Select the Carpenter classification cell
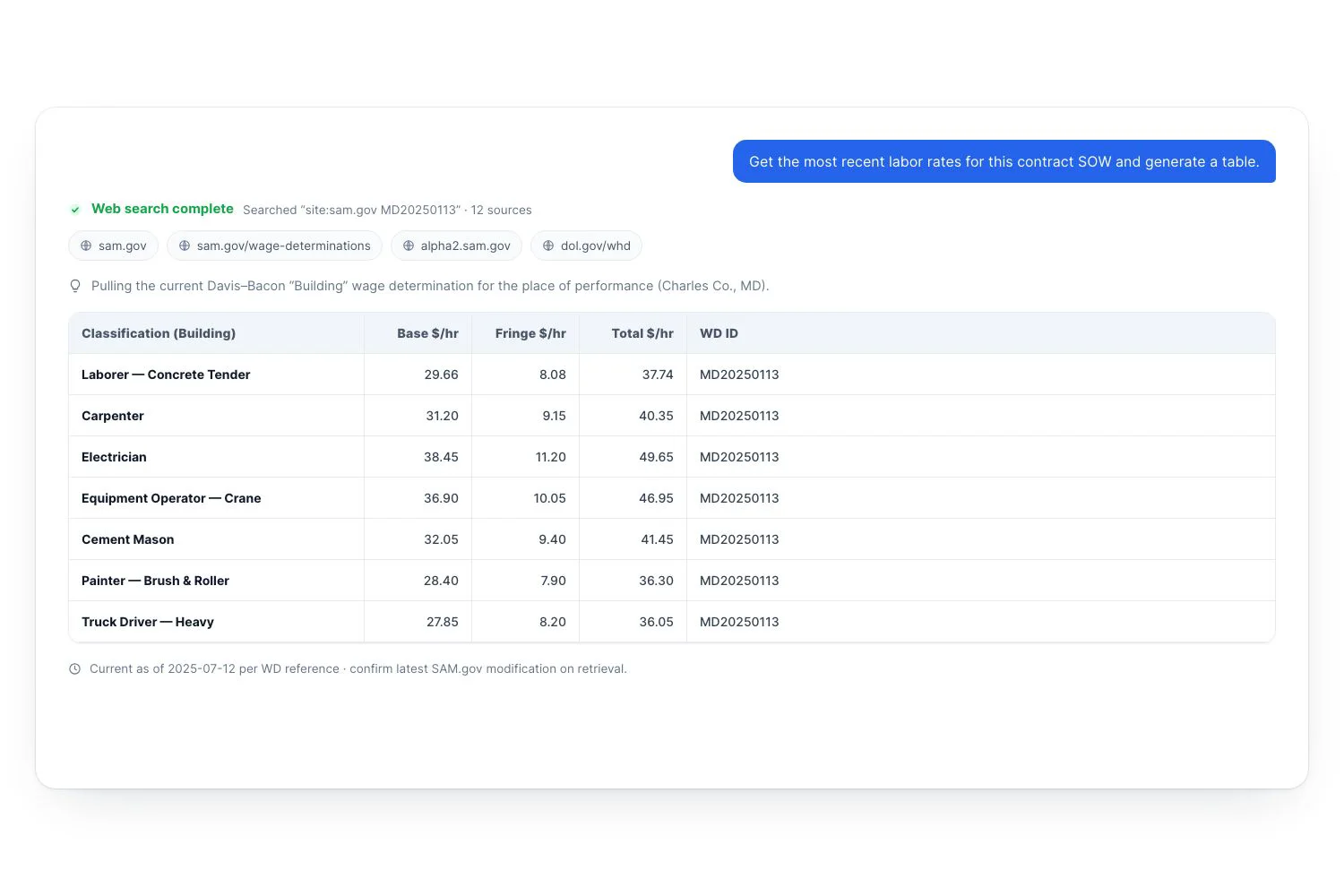The width and height of the screenshot is (1344, 896). click(x=216, y=416)
